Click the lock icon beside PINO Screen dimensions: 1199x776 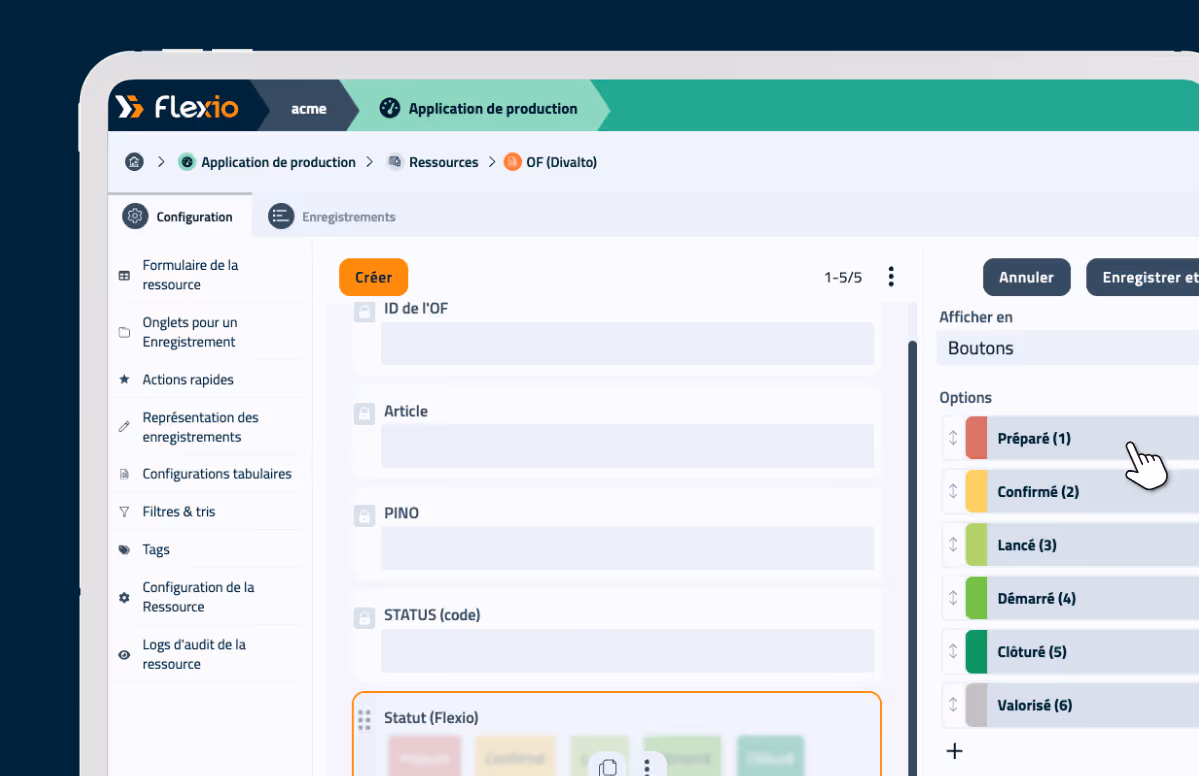[x=364, y=515]
